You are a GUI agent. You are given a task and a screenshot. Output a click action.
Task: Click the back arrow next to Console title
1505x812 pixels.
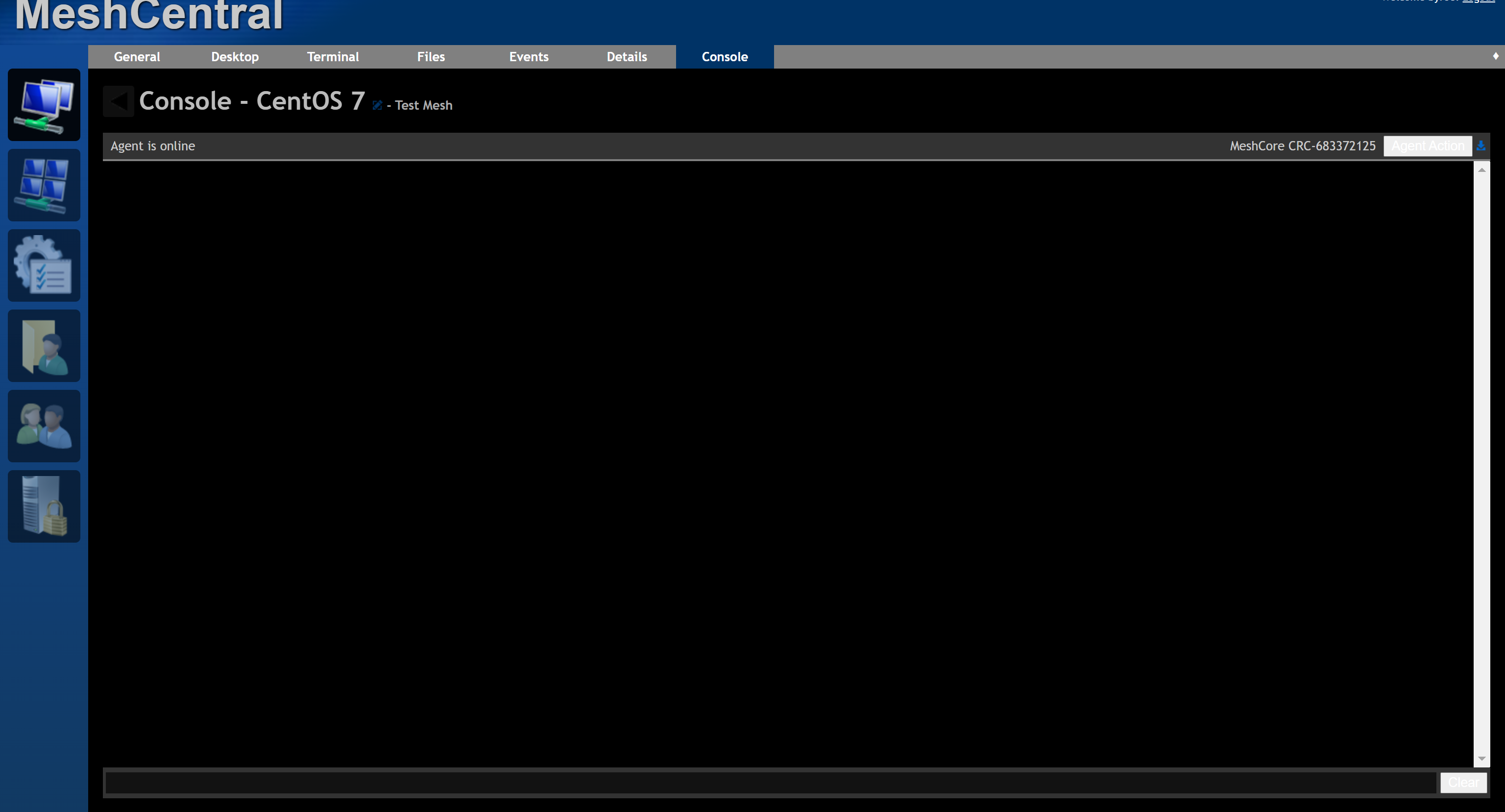pyautogui.click(x=118, y=100)
